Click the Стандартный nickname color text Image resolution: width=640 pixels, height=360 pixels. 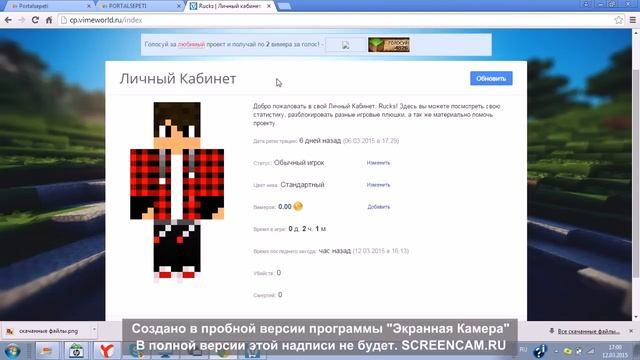[x=302, y=185]
